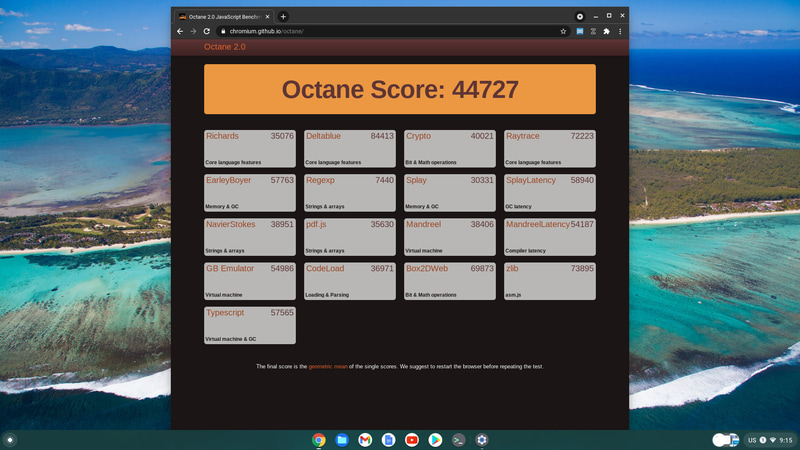Viewport: 800px width, 450px height.
Task: Open the Deltablue benchmark box
Action: click(x=349, y=148)
